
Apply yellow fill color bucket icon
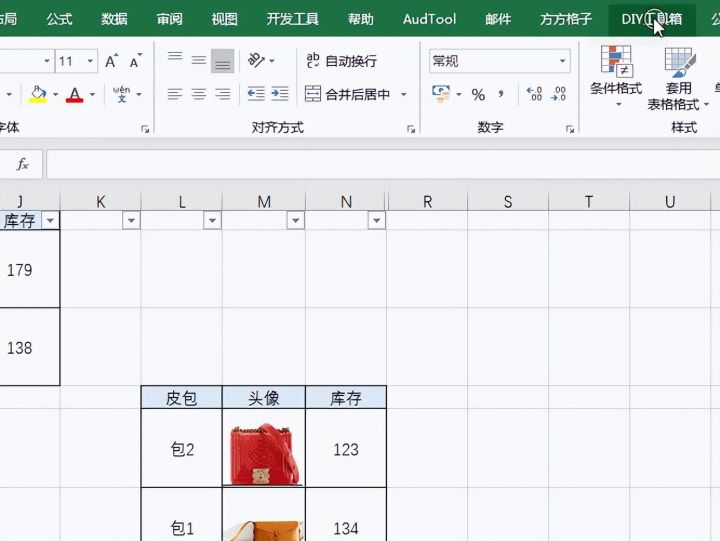pyautogui.click(x=38, y=95)
